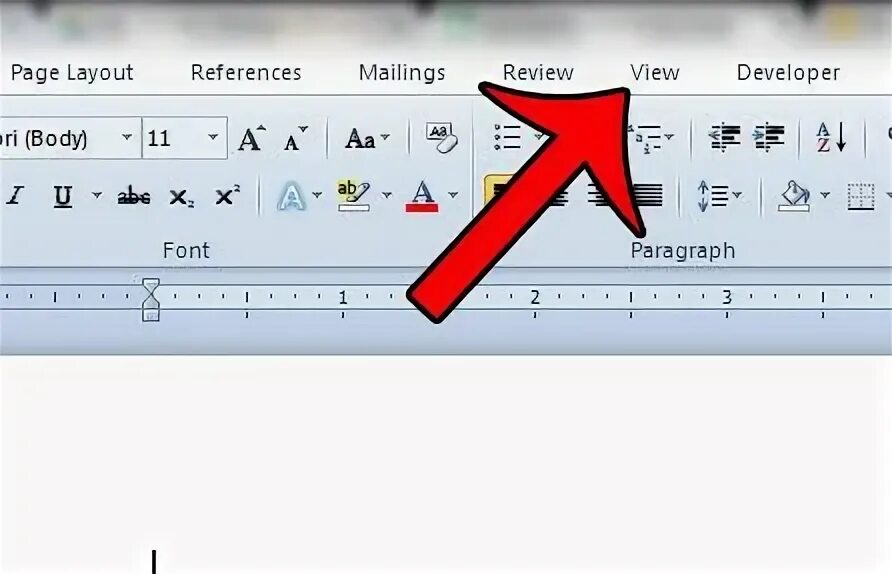The image size is (892, 574).
Task: Click the Sort A-Z icon
Action: pyautogui.click(x=831, y=138)
